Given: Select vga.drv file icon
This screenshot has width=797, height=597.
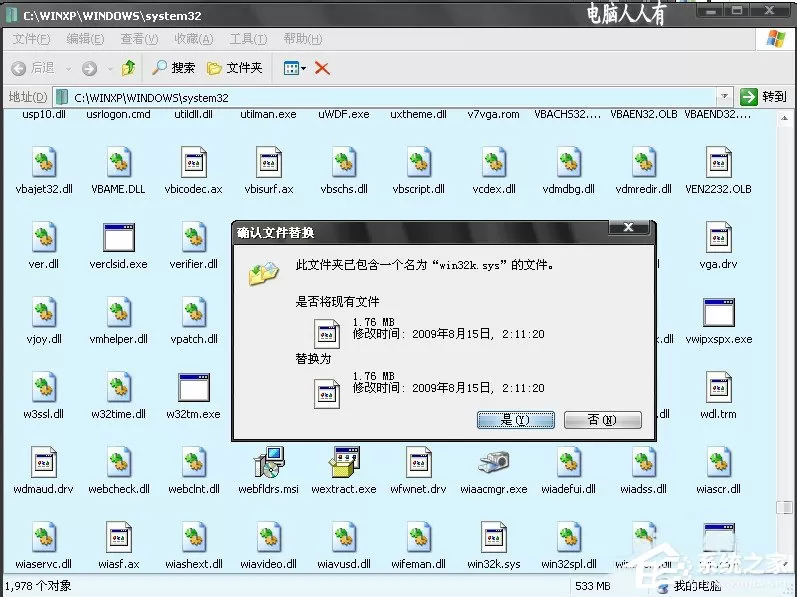Looking at the screenshot, I should [719, 237].
